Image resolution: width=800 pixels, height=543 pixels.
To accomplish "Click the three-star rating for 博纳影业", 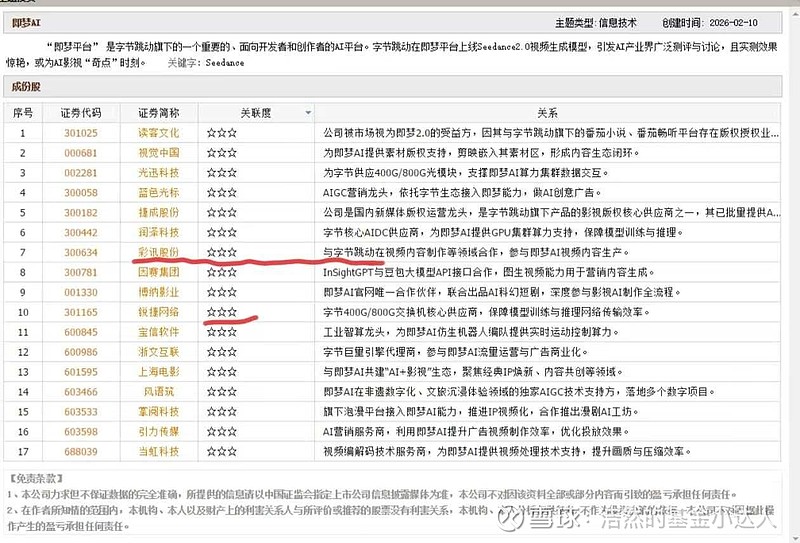I will (x=222, y=292).
